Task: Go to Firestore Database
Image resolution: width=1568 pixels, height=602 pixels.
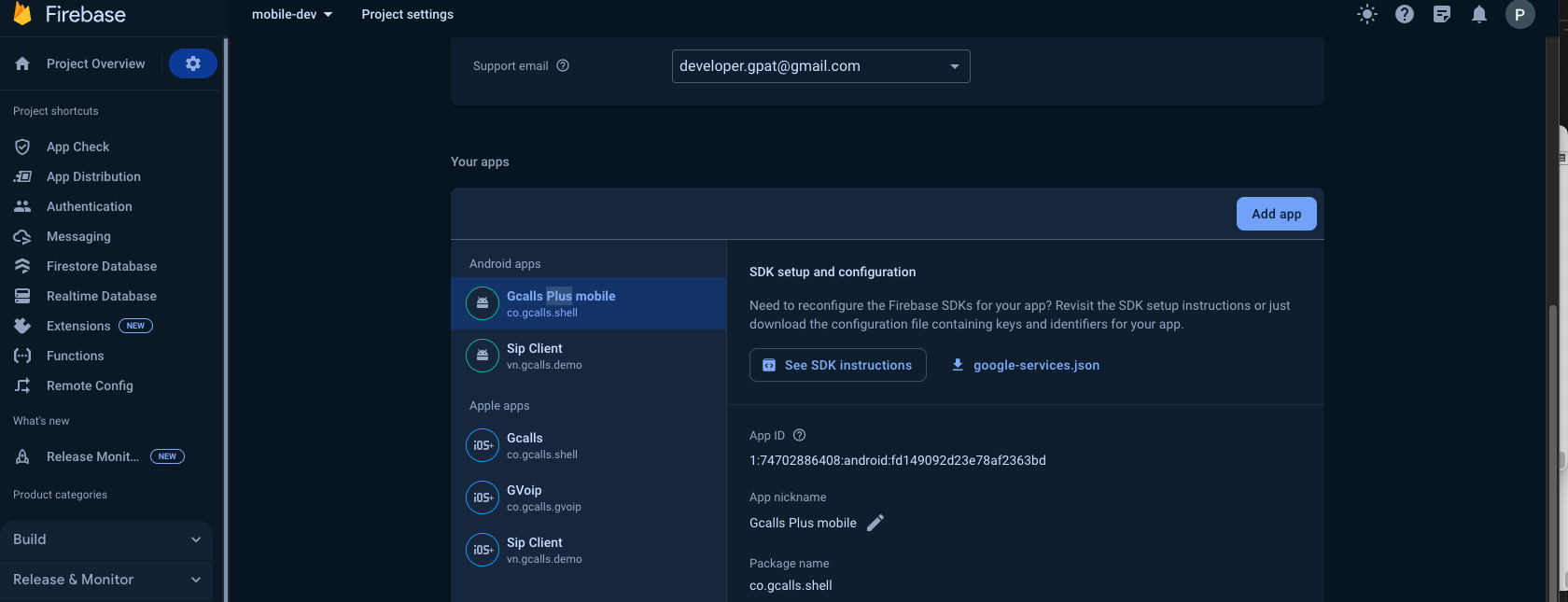Action: point(101,266)
